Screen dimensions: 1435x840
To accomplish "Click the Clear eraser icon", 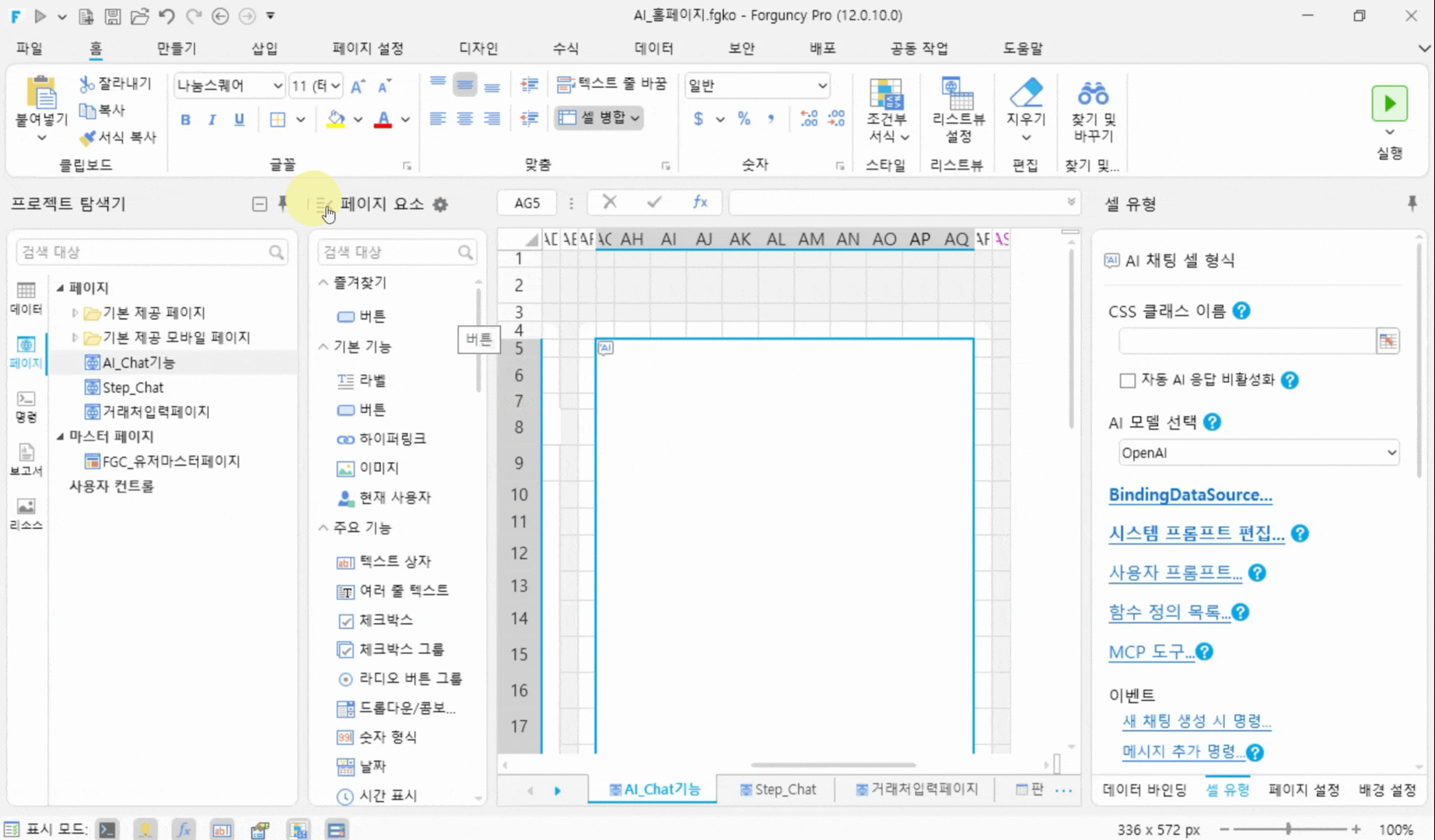I will [1026, 93].
